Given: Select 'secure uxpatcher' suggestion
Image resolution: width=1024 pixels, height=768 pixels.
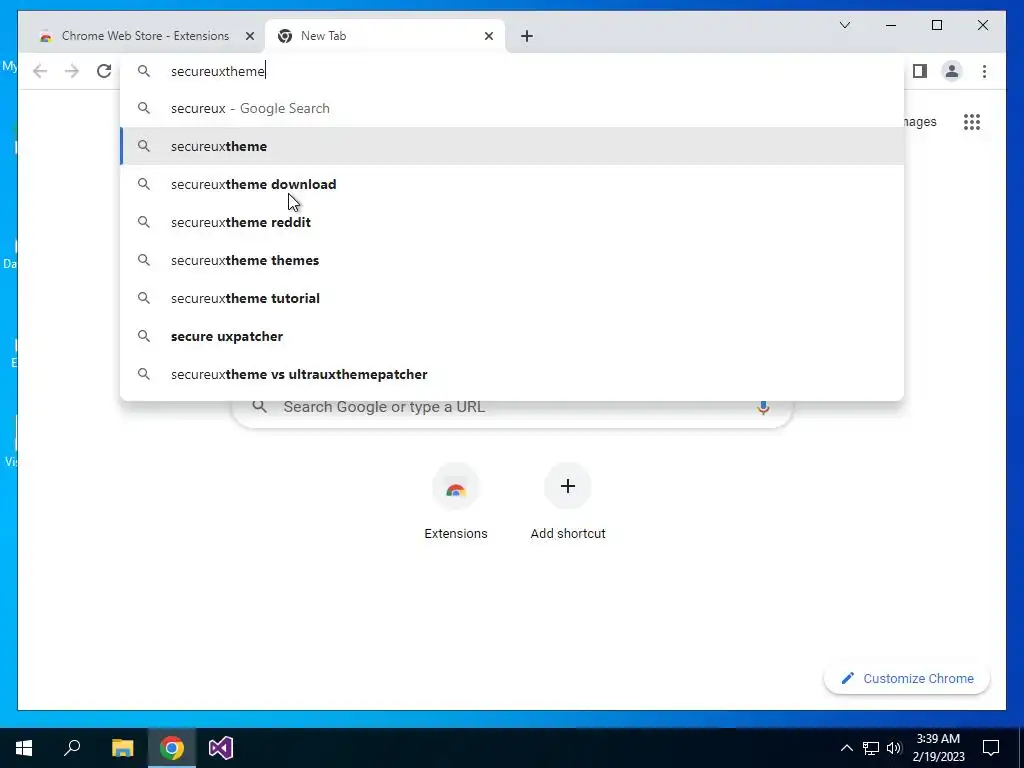Looking at the screenshot, I should point(513,336).
